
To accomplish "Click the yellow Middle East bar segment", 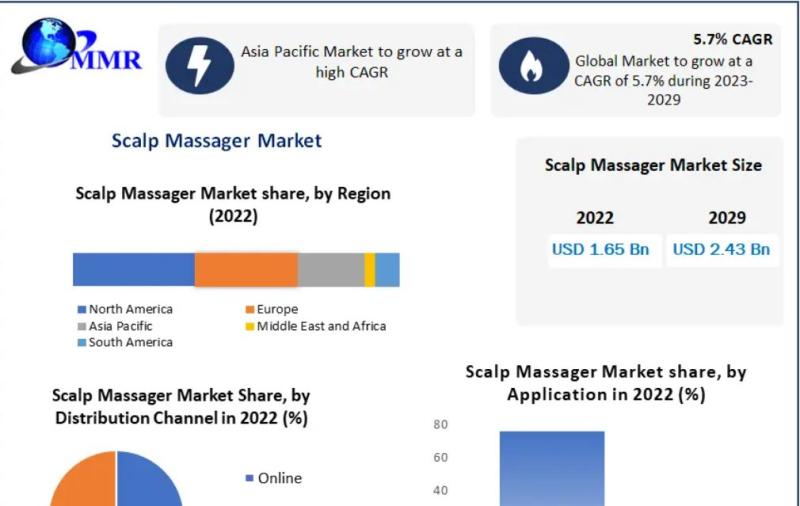I will tap(370, 269).
